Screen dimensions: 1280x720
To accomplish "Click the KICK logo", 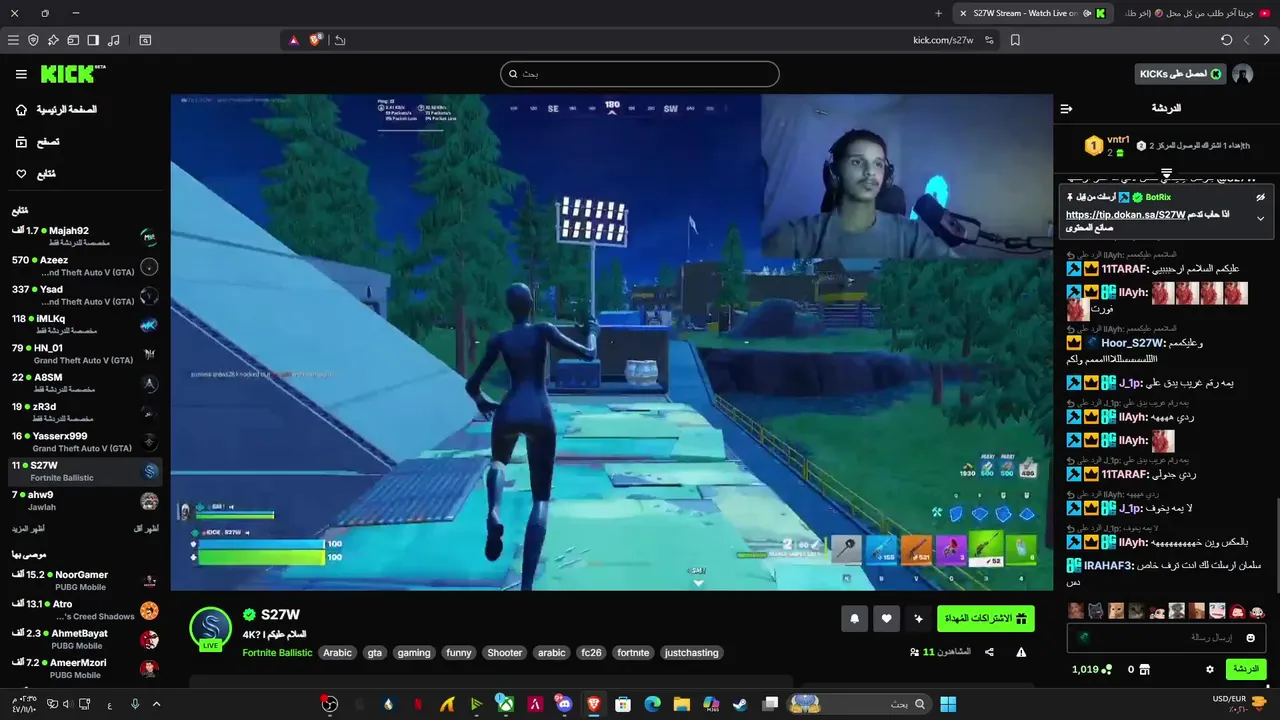I will (72, 74).
